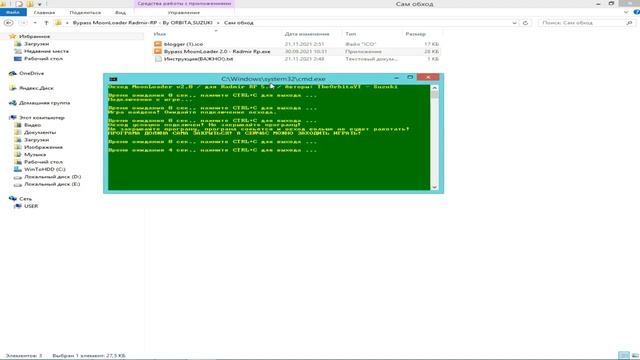Click the Сам обход breadcrumb segment
The width and height of the screenshot is (640, 360).
239,23
